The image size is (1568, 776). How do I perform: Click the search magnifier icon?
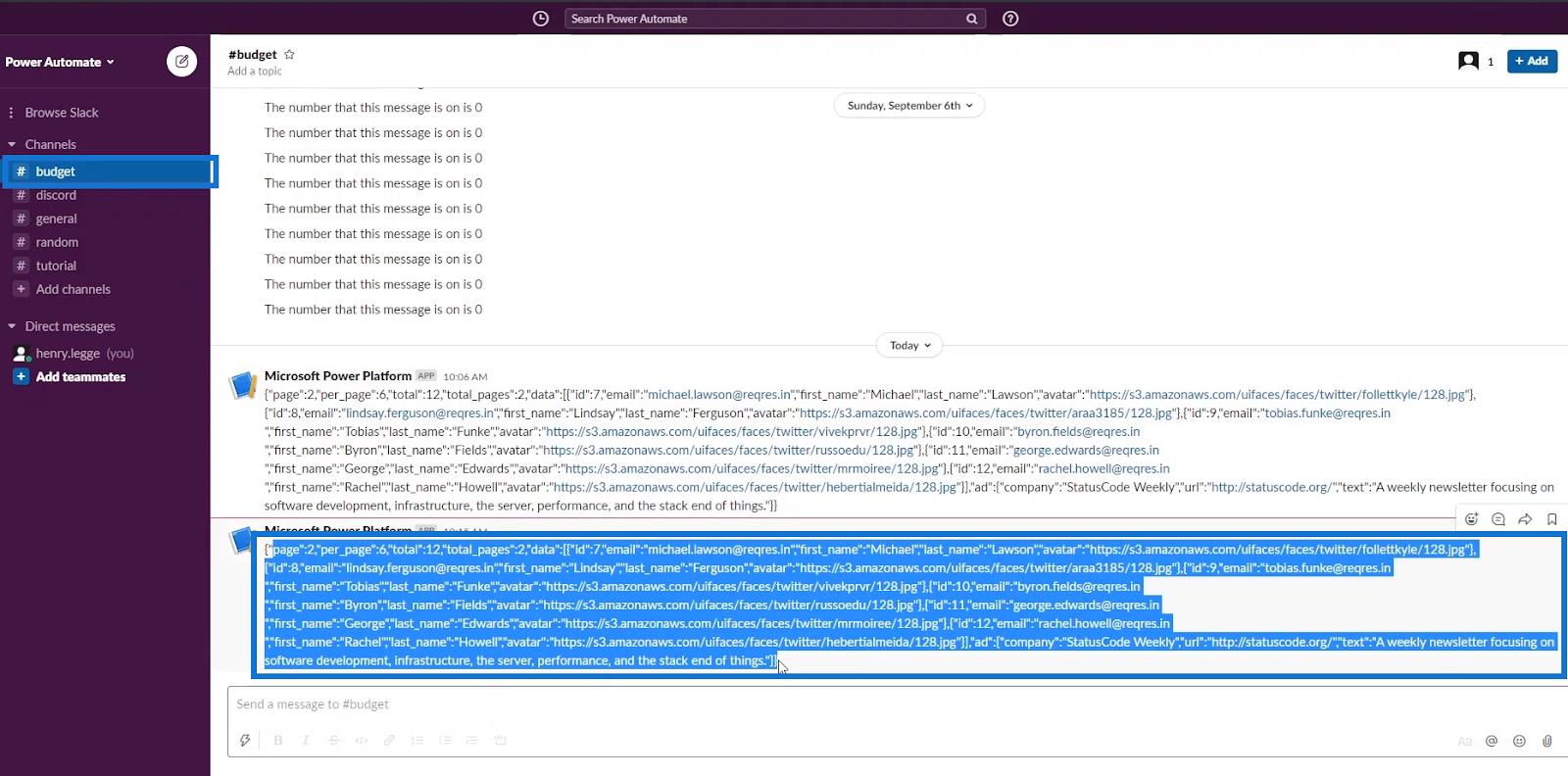point(971,19)
